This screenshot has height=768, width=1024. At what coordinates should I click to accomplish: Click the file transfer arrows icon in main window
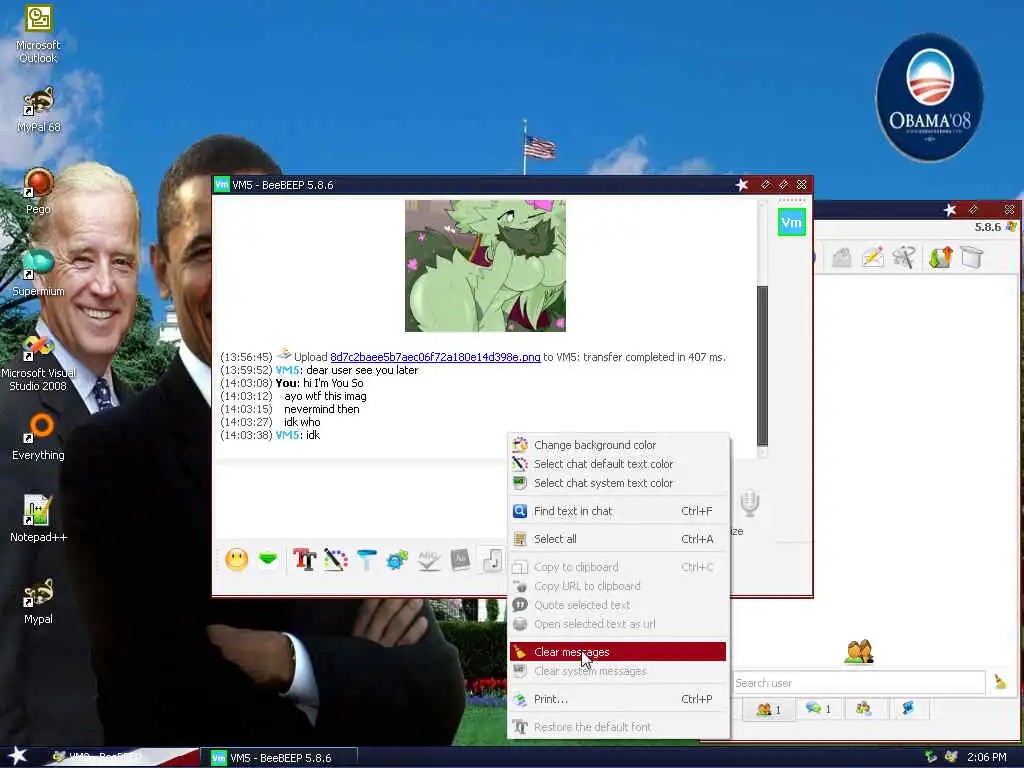(x=940, y=257)
